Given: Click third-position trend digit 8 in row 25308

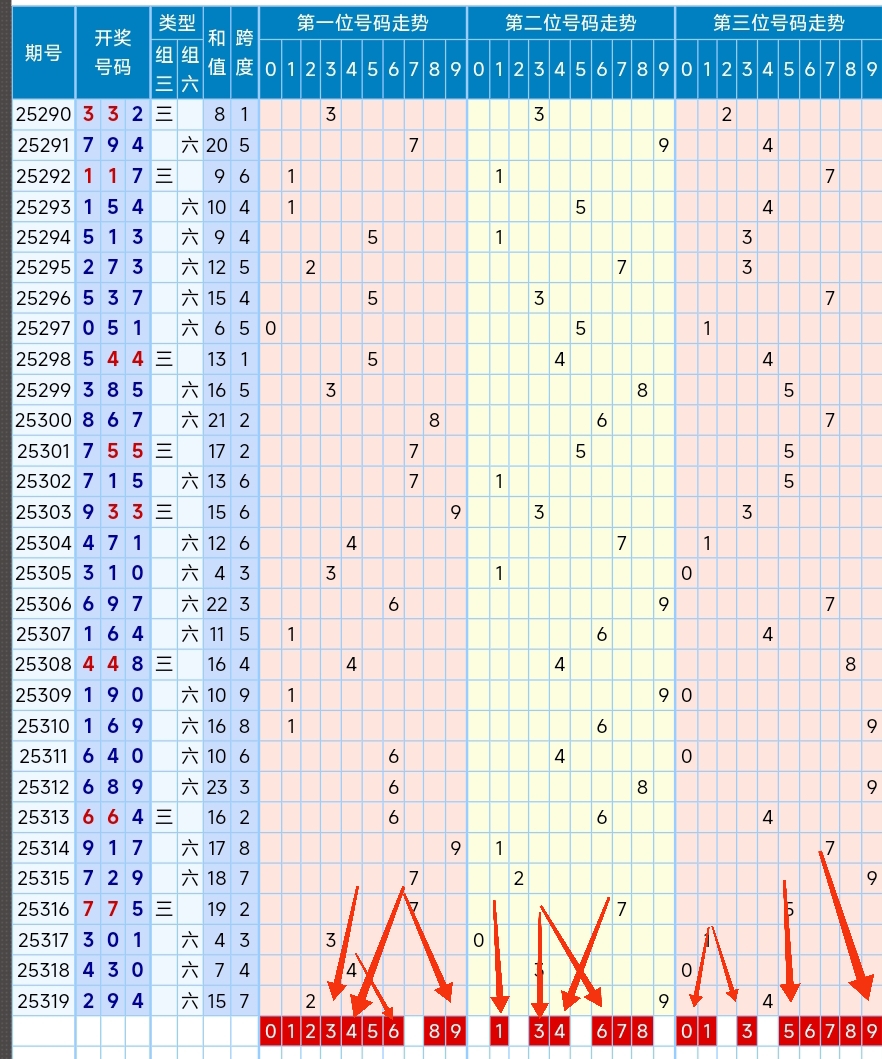Looking at the screenshot, I should [851, 665].
